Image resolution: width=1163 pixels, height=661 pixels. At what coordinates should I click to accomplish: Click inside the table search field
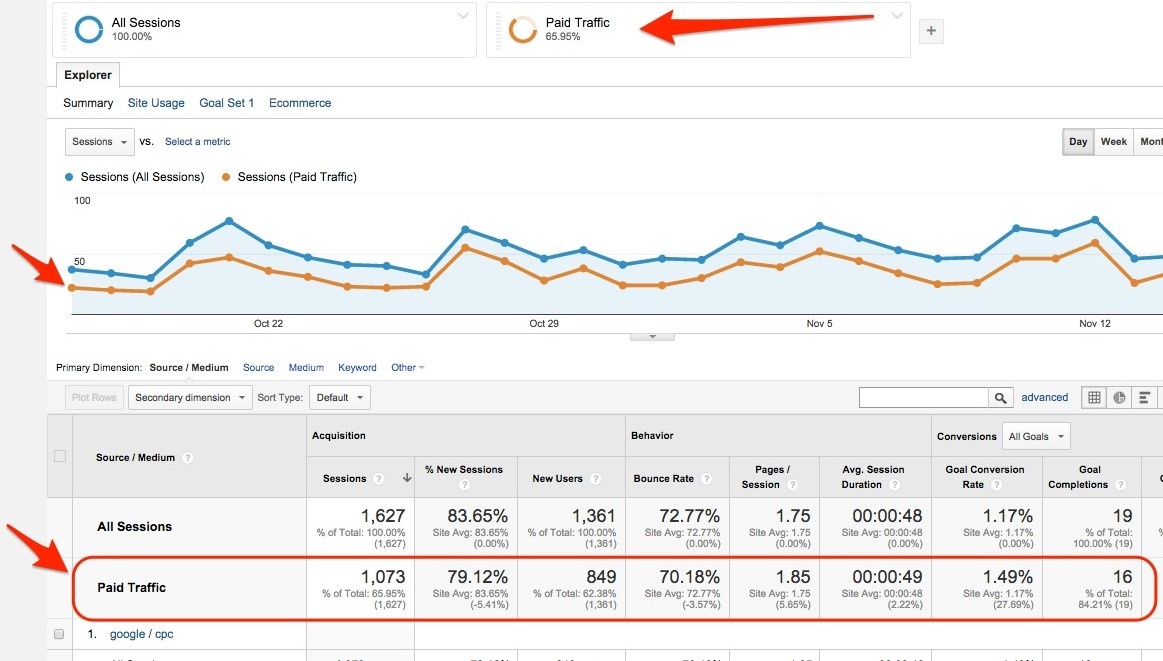(923, 398)
